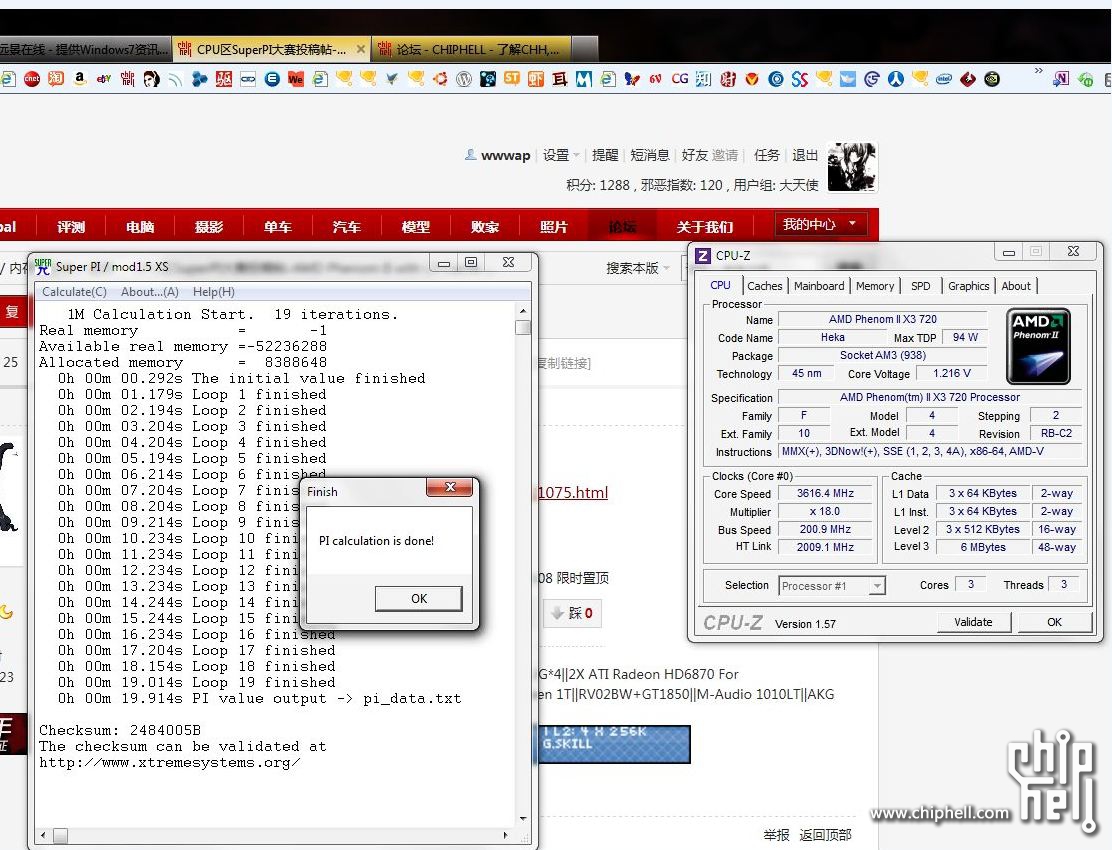Open the 6V bookmark icon
This screenshot has height=850, width=1112.
click(x=655, y=79)
